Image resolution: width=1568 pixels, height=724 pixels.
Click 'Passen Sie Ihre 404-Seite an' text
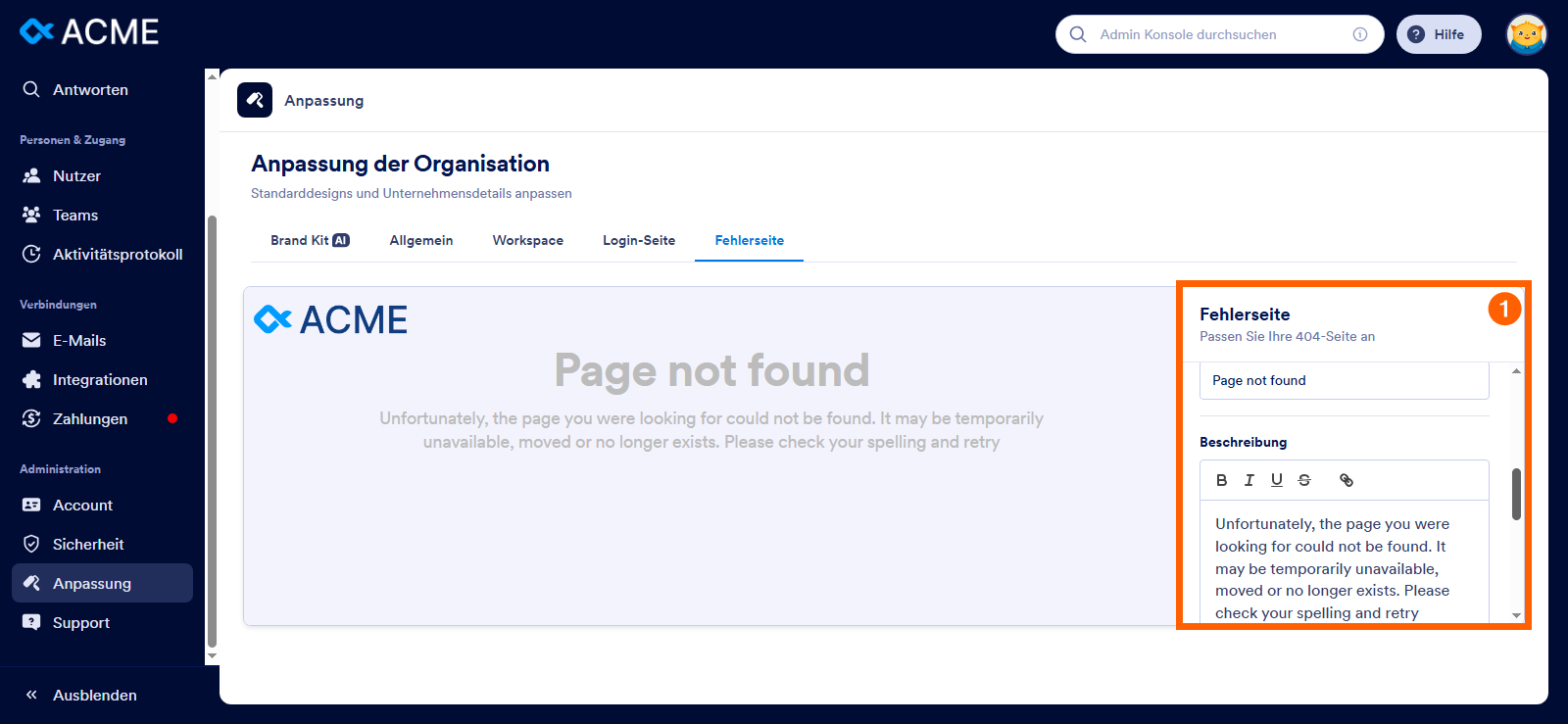(x=1287, y=336)
